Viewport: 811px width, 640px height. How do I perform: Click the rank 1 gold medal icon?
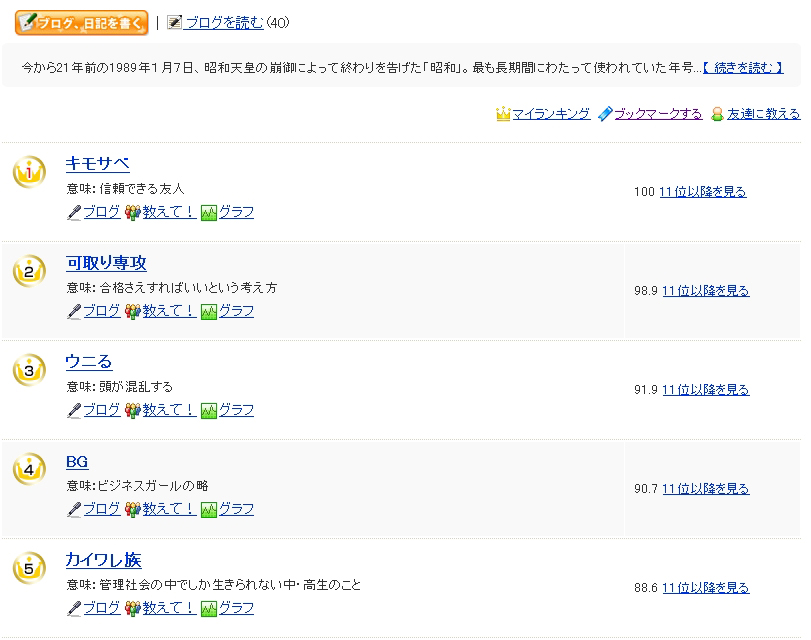[29, 172]
